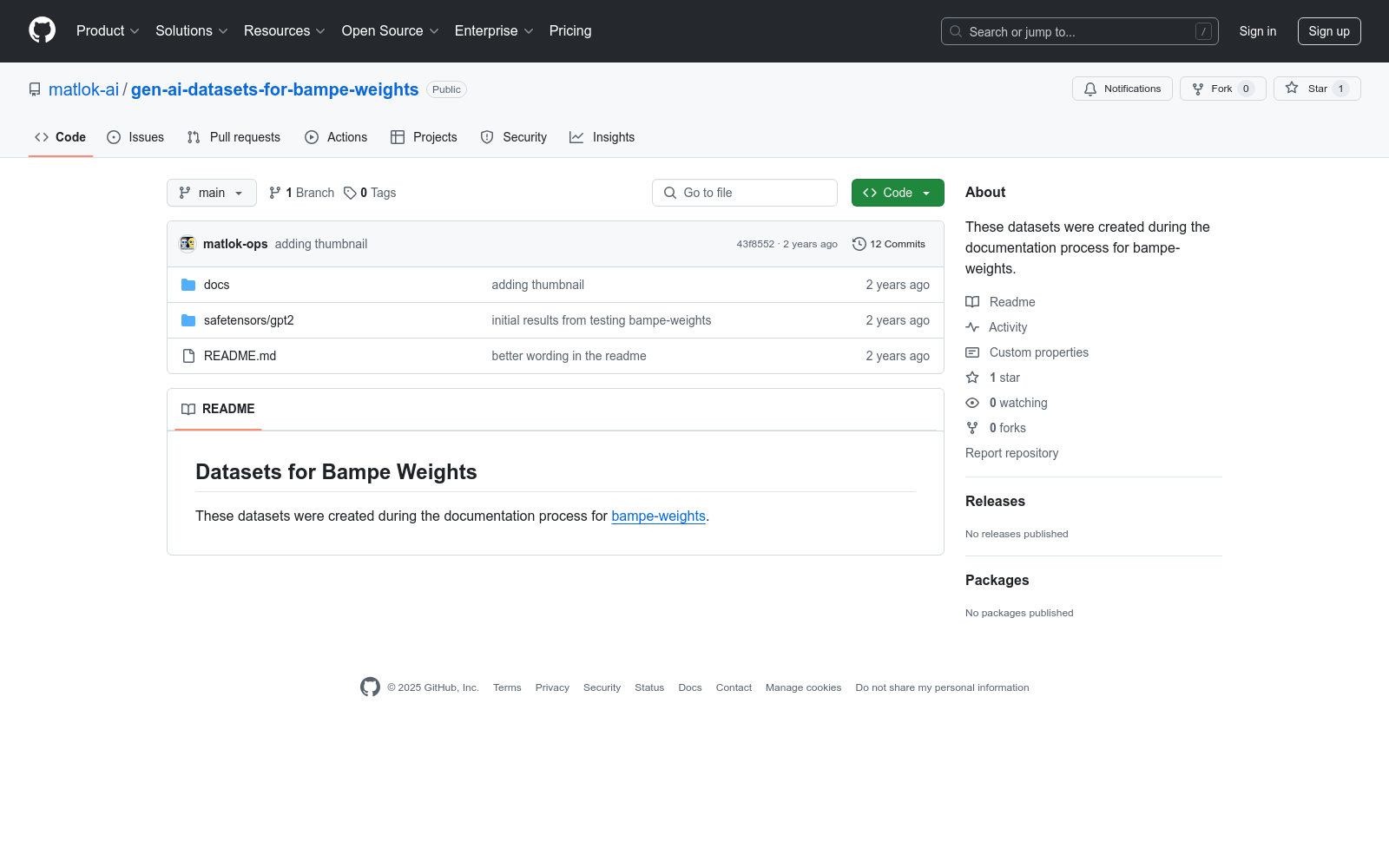
Task: Open the Terms footer link
Action: coord(507,687)
